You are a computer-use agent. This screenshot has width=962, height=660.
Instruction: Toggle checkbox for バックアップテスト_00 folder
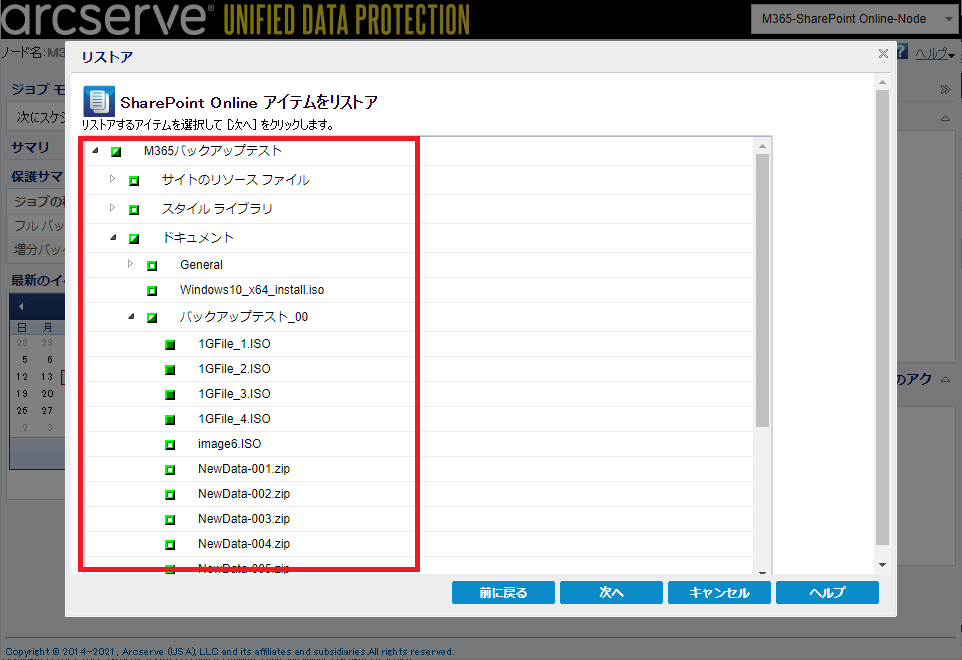152,317
